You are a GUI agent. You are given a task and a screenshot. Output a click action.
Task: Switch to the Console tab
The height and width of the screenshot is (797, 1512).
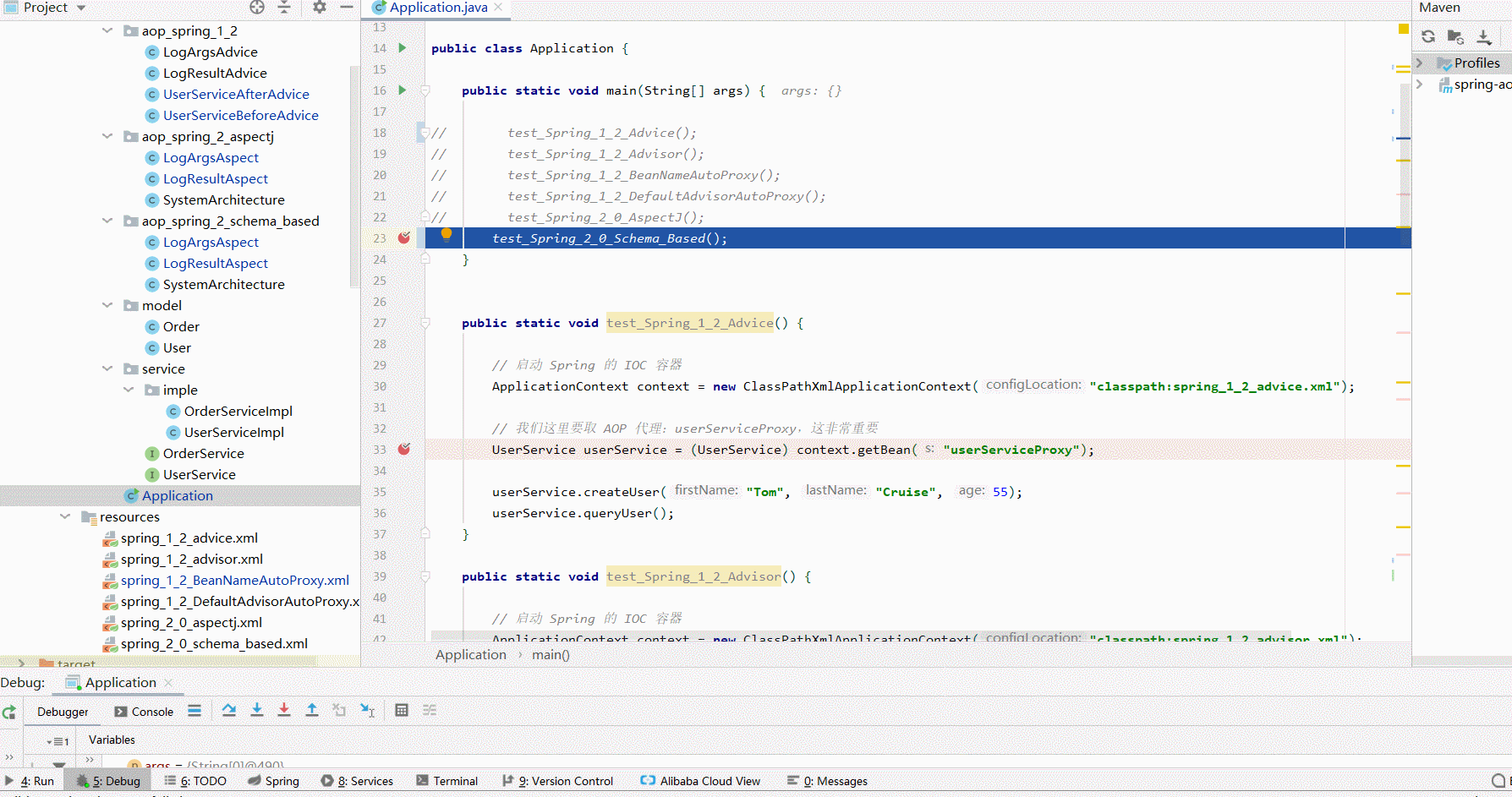tap(144, 712)
